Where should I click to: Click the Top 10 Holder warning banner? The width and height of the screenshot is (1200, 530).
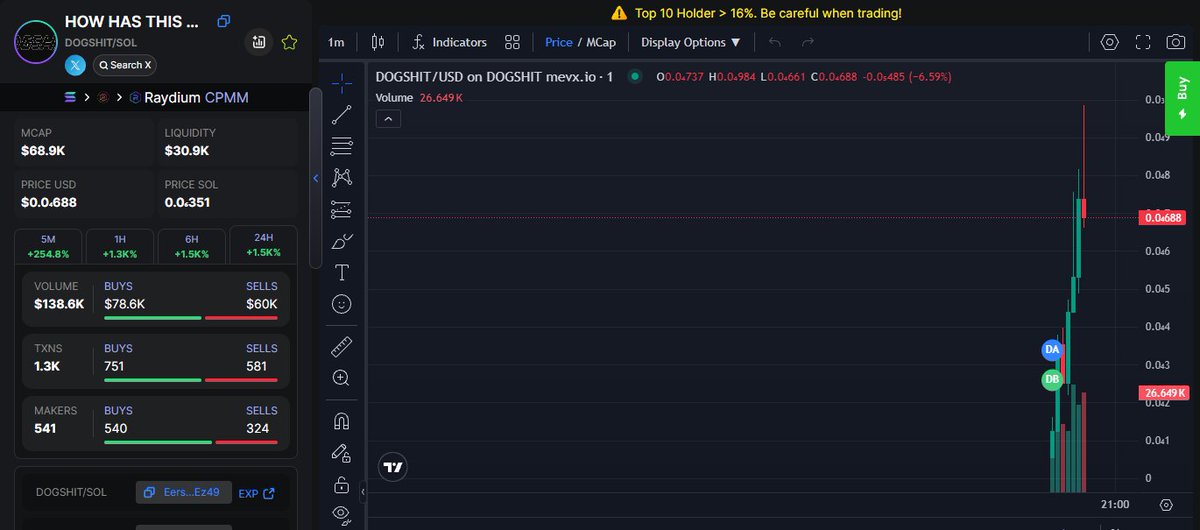coord(756,13)
